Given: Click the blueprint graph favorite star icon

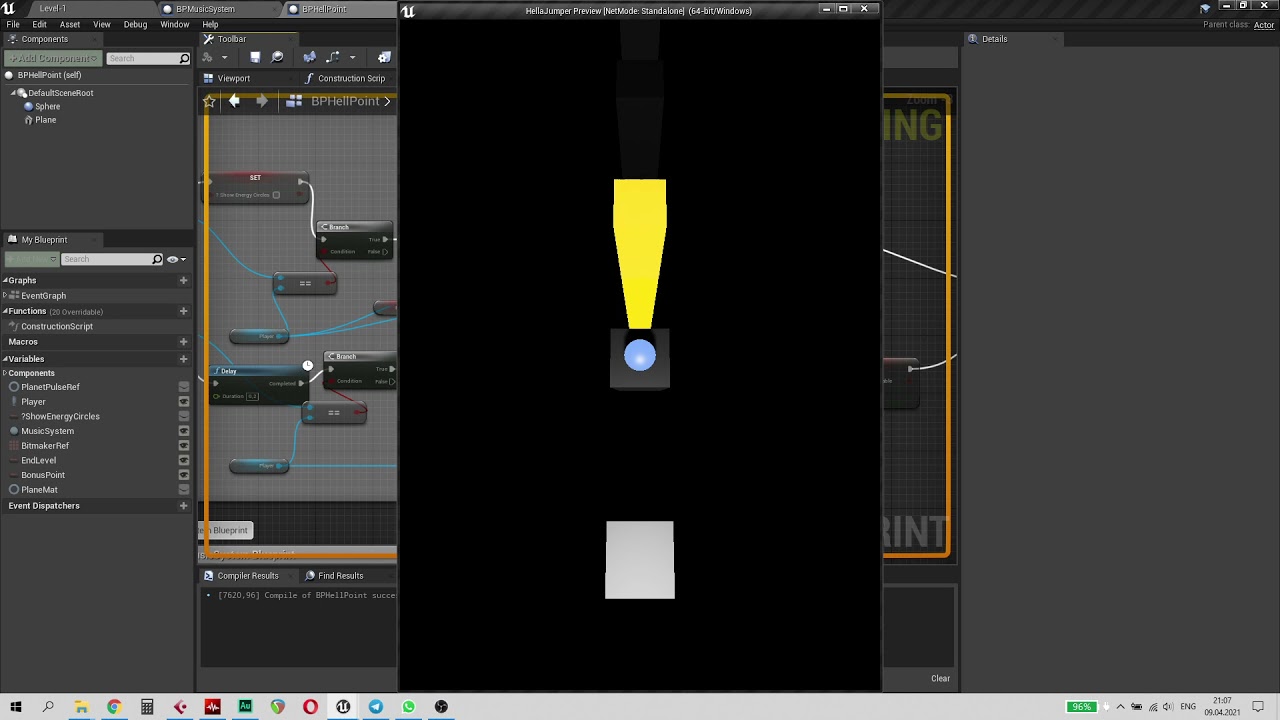Looking at the screenshot, I should click(209, 101).
